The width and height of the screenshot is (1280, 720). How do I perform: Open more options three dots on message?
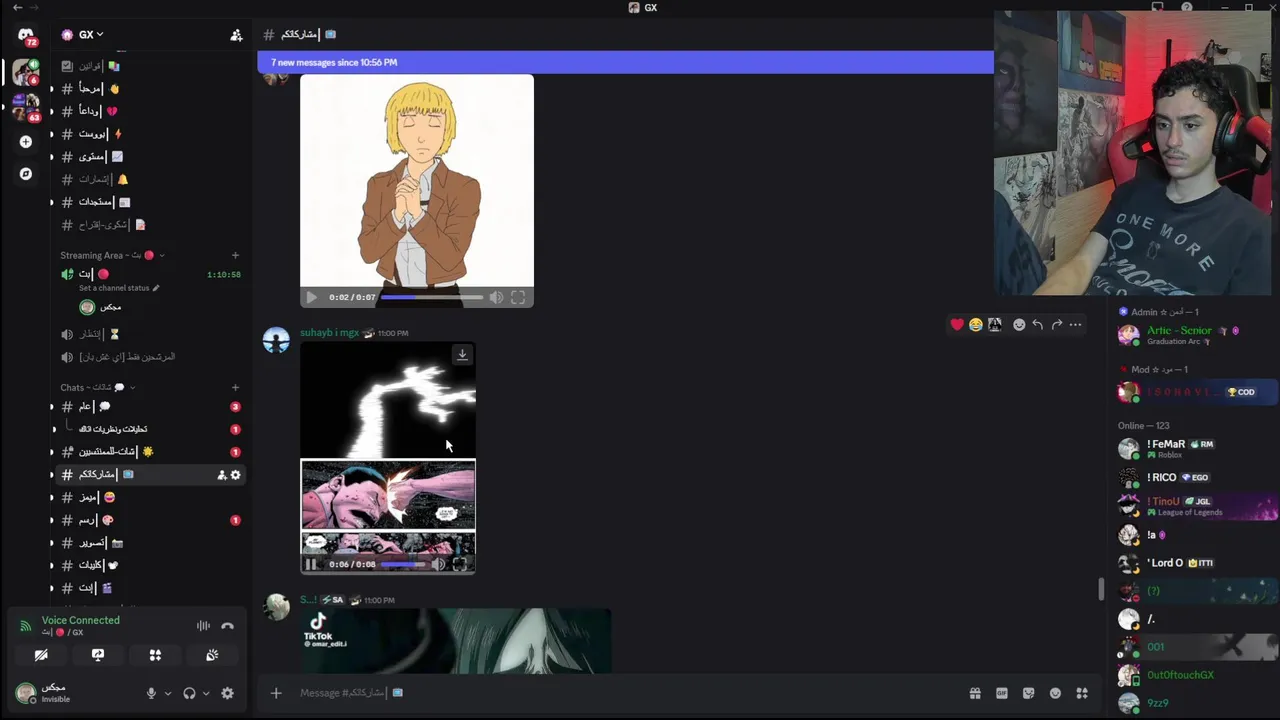(x=1076, y=324)
